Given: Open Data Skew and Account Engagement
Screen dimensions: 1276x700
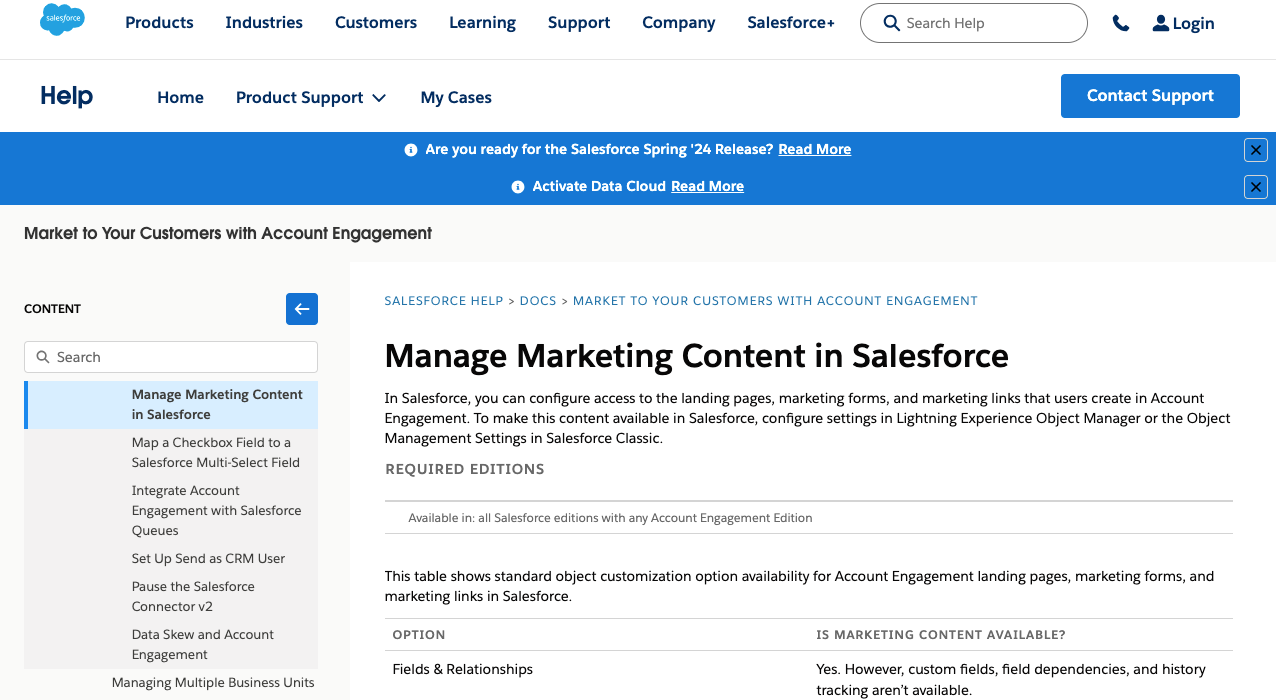Looking at the screenshot, I should (x=202, y=645).
